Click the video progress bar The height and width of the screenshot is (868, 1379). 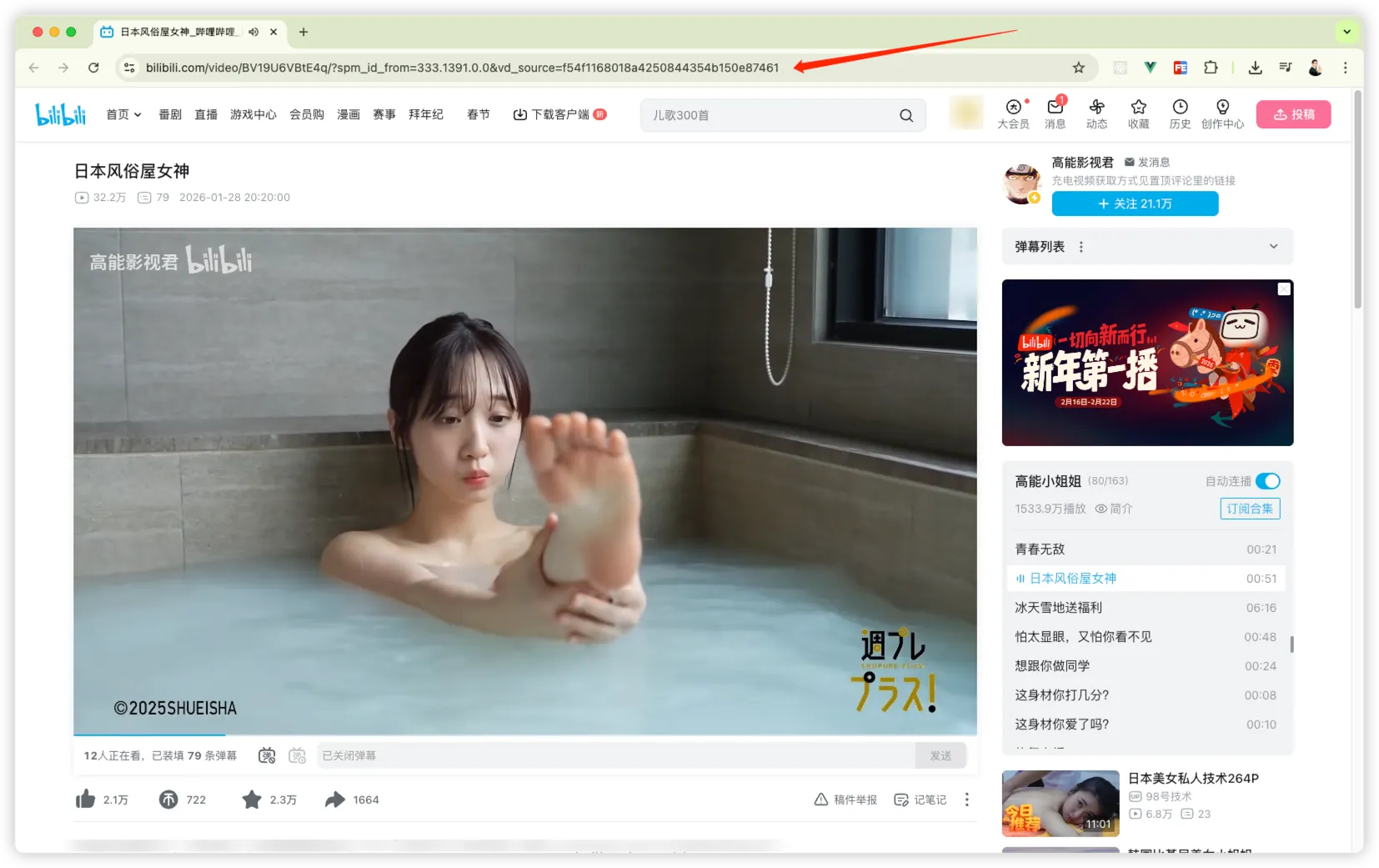point(525,735)
